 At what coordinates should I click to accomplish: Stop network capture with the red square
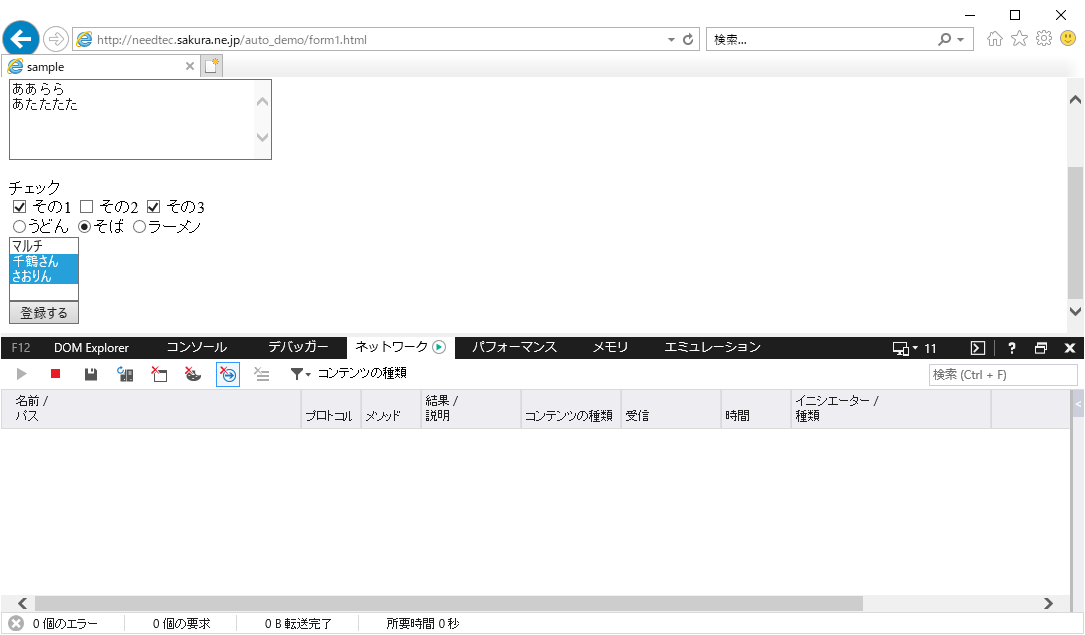click(56, 374)
